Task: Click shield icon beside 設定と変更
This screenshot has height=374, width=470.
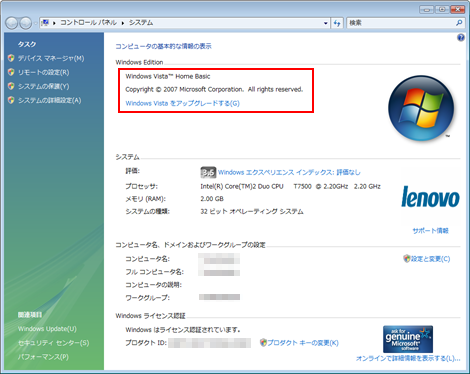Action: pyautogui.click(x=407, y=258)
